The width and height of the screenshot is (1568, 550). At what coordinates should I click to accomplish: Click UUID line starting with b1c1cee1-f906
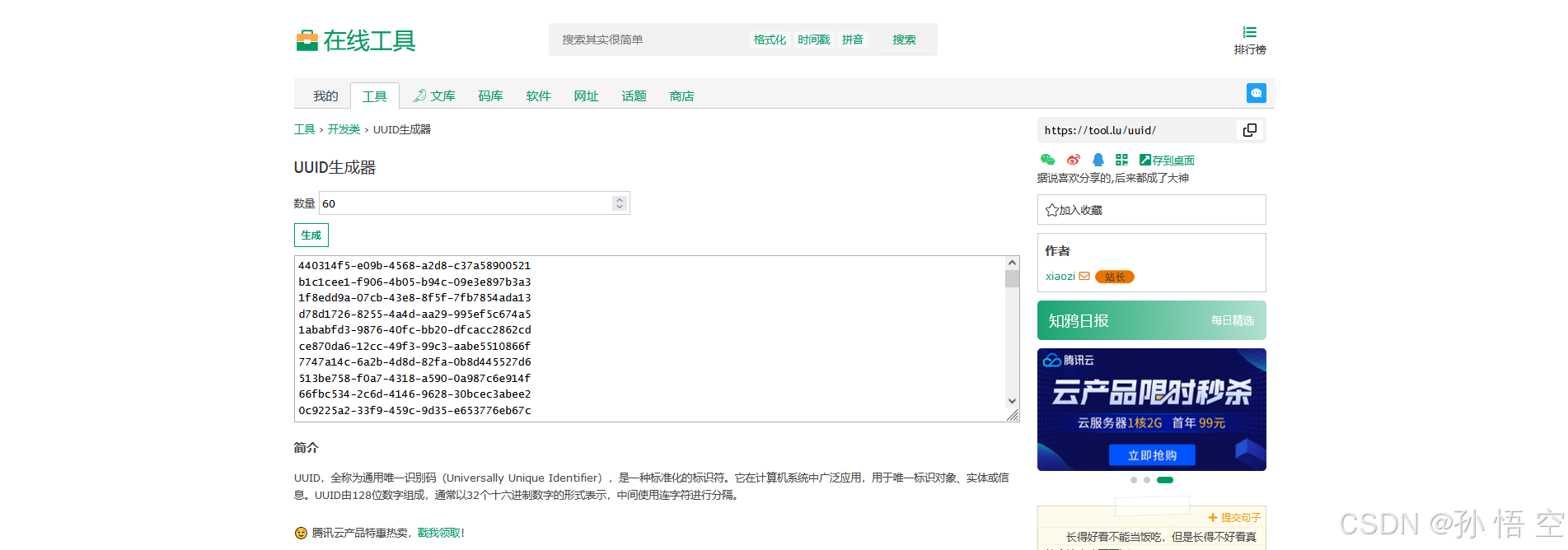point(414,282)
